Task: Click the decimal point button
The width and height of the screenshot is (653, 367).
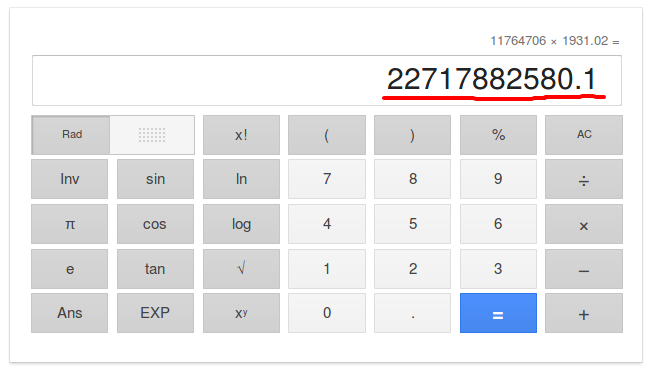Action: pyautogui.click(x=412, y=313)
